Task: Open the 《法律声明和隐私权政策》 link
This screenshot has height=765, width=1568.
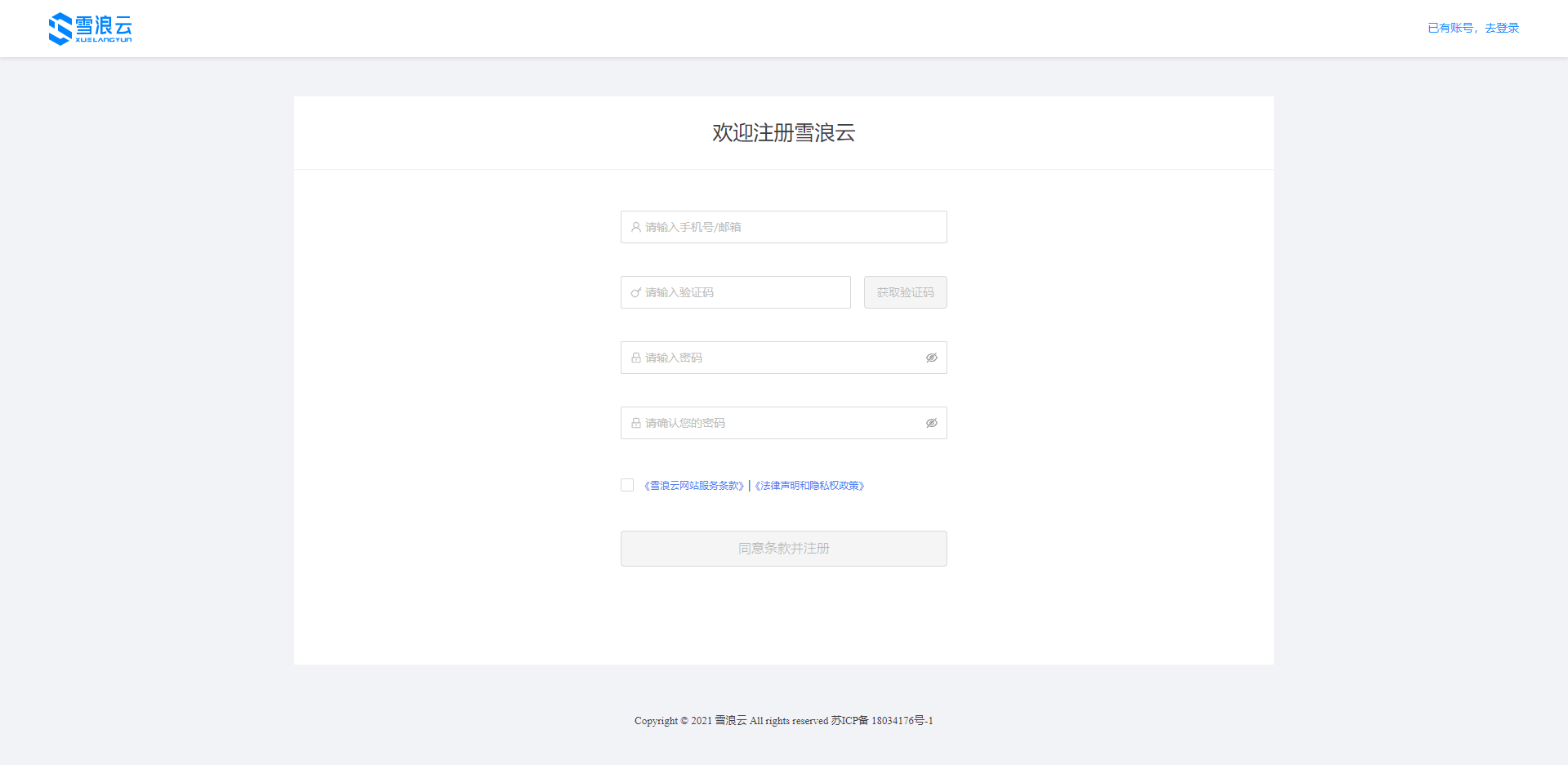Action: pos(809,486)
